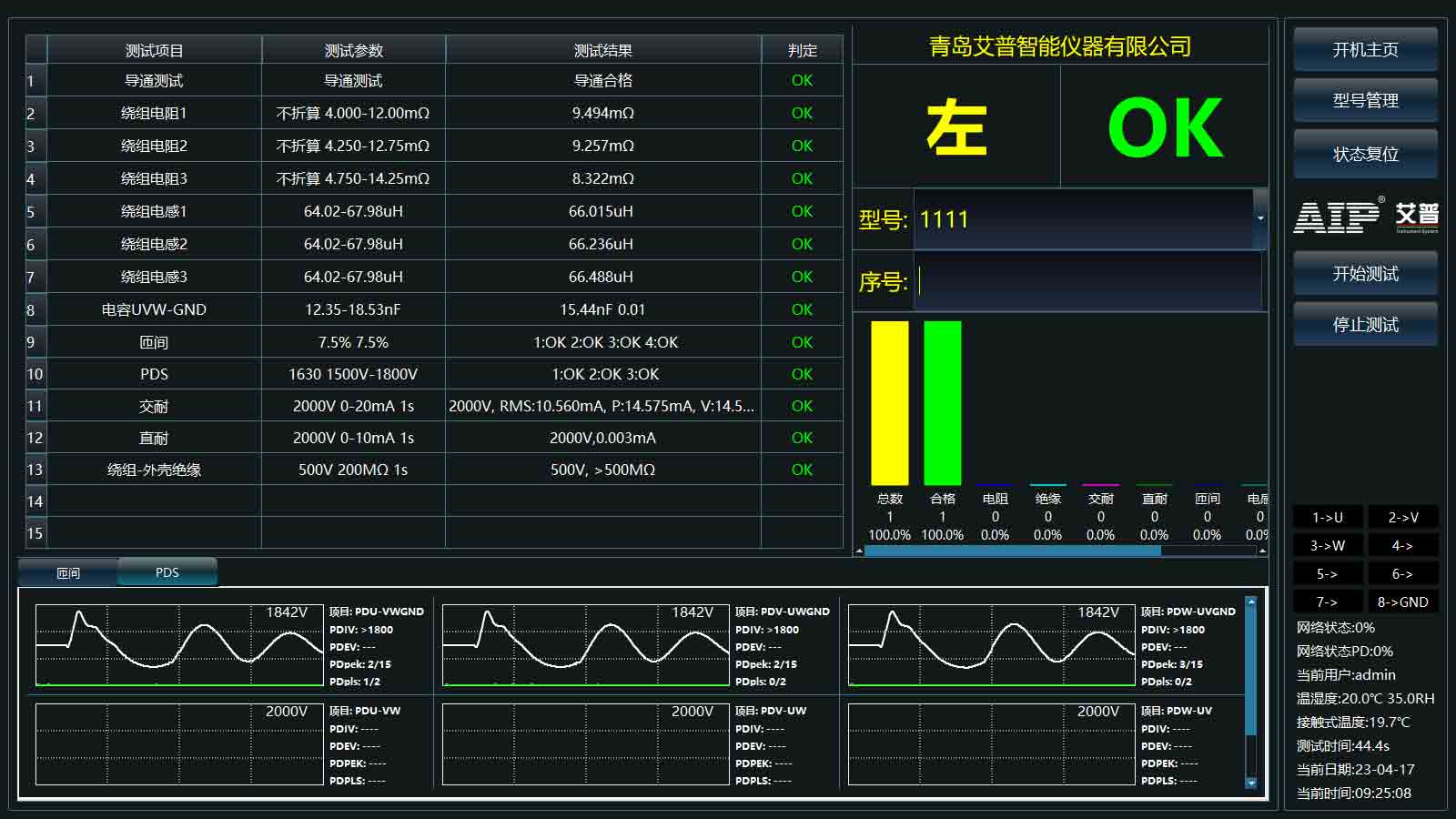Screen dimensions: 1456x819
Task: Open 型号管理 model management
Action: click(x=1364, y=100)
